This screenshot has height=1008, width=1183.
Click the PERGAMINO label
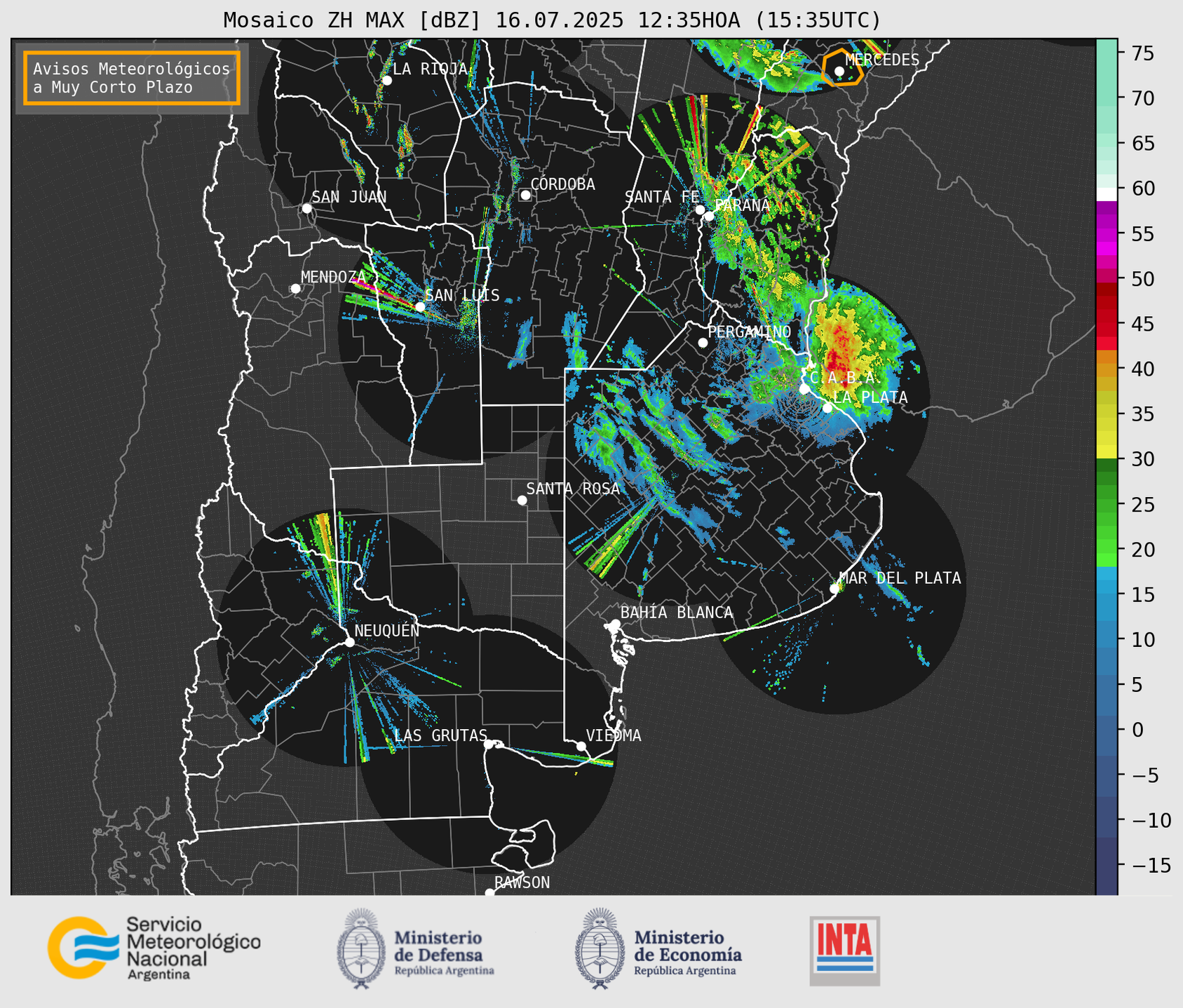[749, 332]
